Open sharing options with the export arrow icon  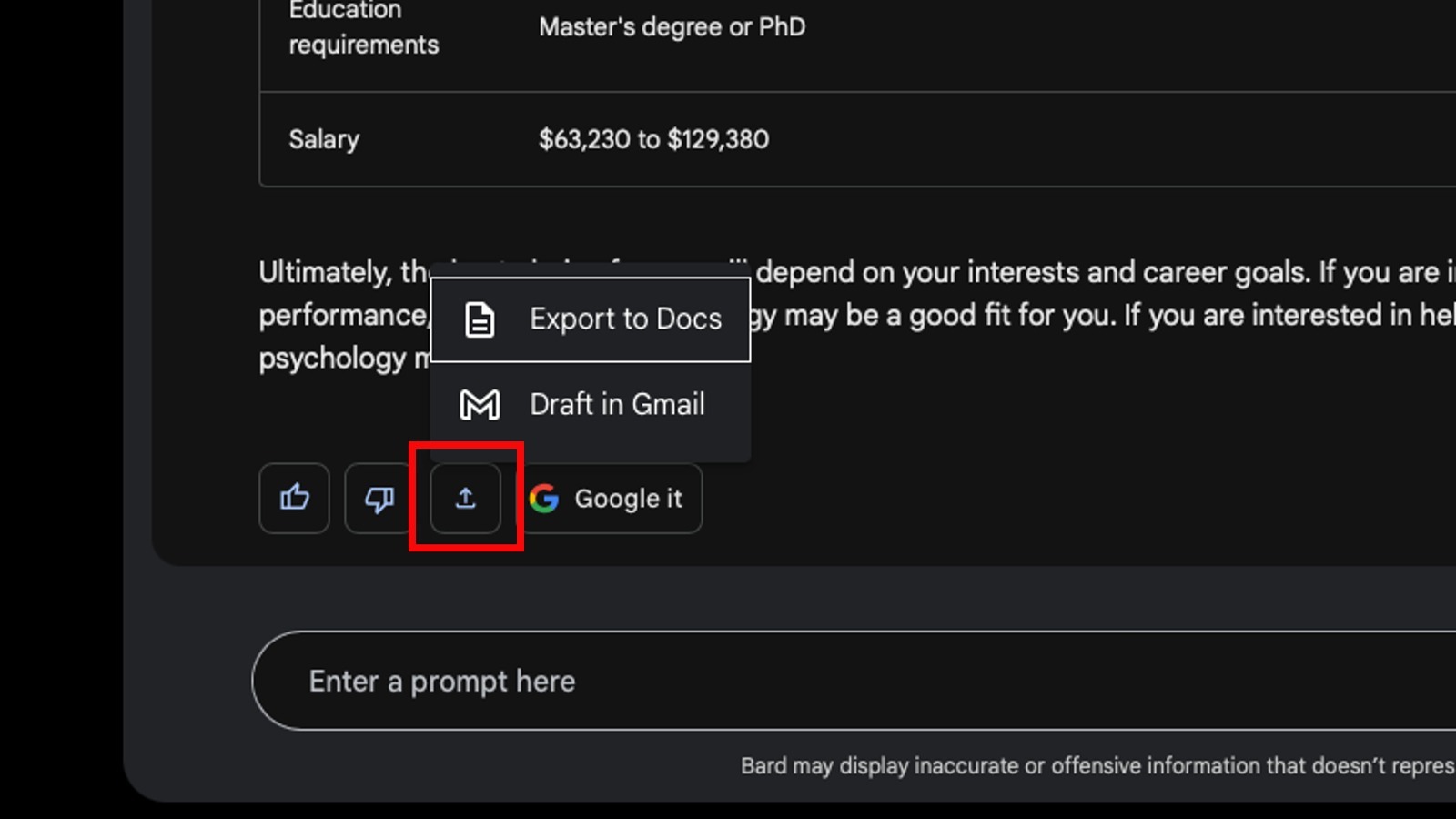pyautogui.click(x=465, y=498)
